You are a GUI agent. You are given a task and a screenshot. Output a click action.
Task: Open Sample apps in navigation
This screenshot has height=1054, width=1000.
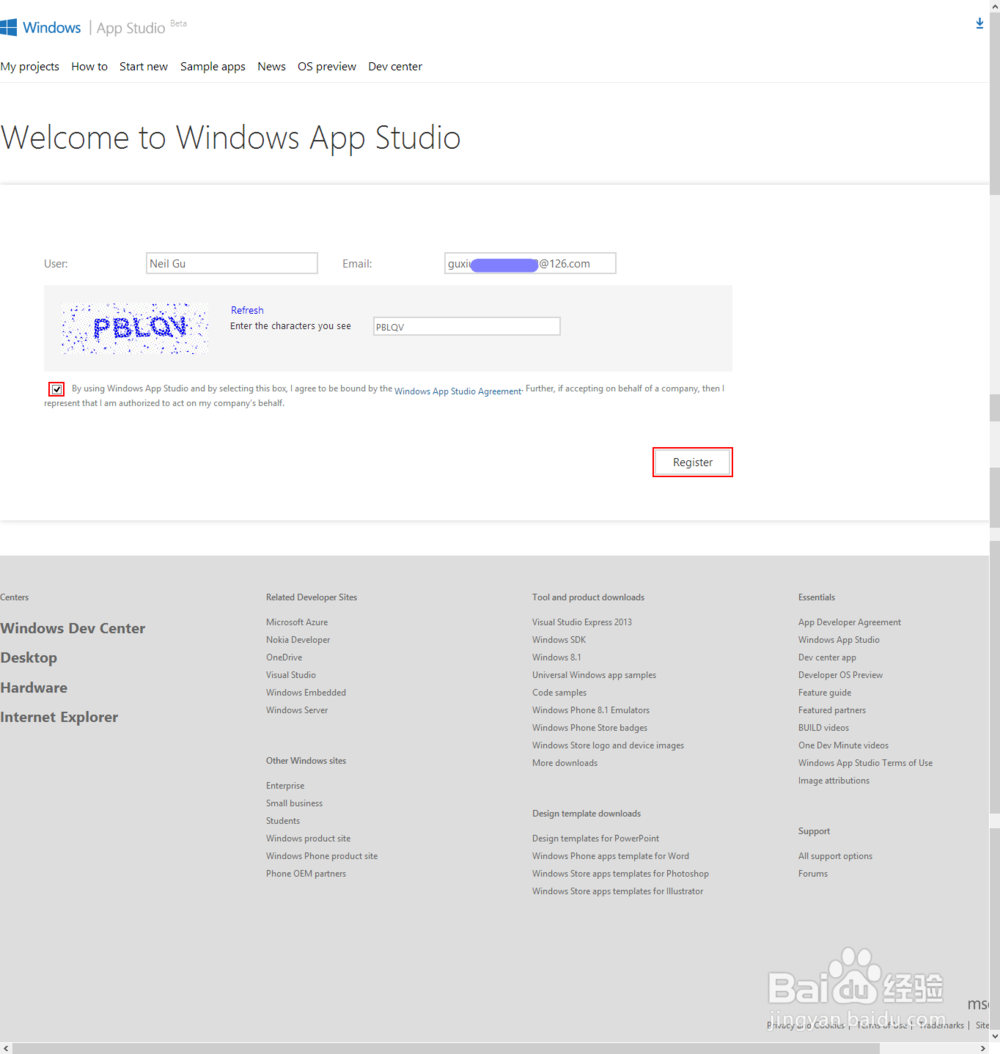coord(212,67)
